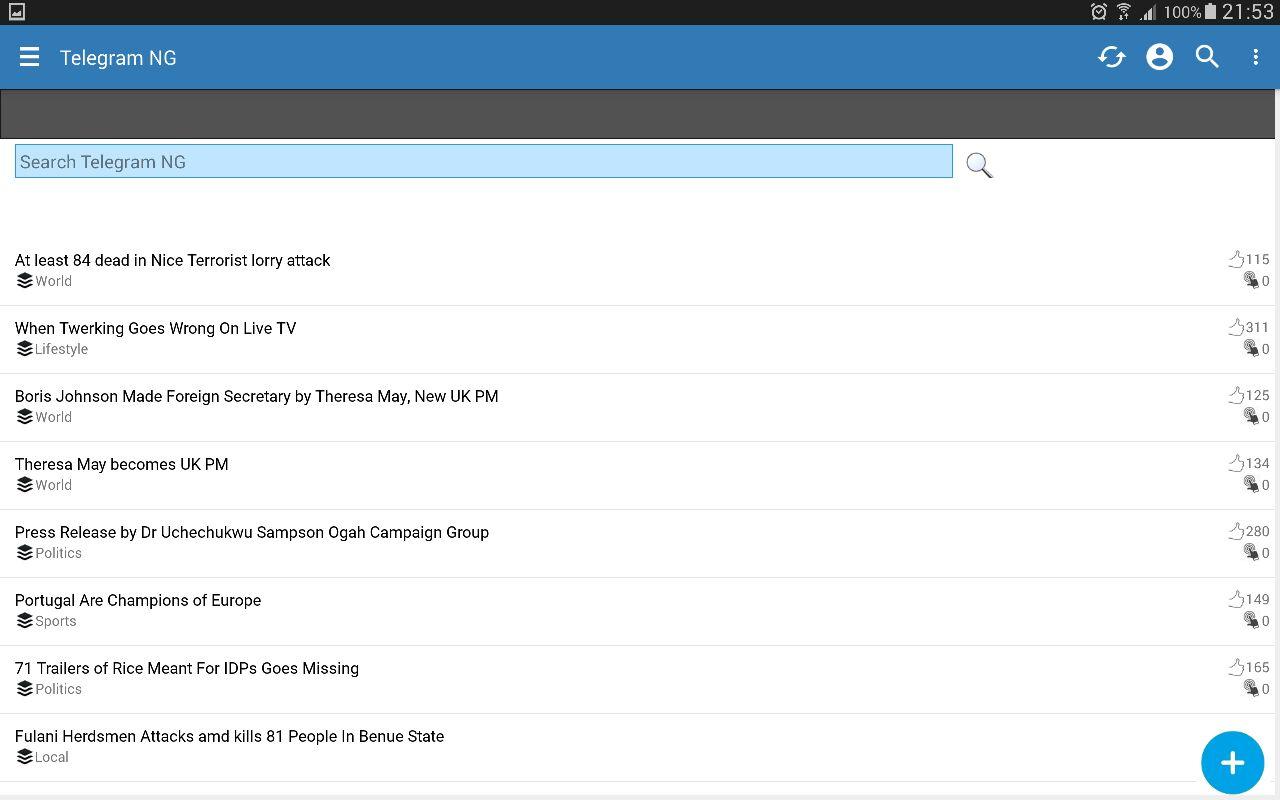The height and width of the screenshot is (800, 1280).
Task: Tap the battery indicator in status bar
Action: coord(1210,12)
